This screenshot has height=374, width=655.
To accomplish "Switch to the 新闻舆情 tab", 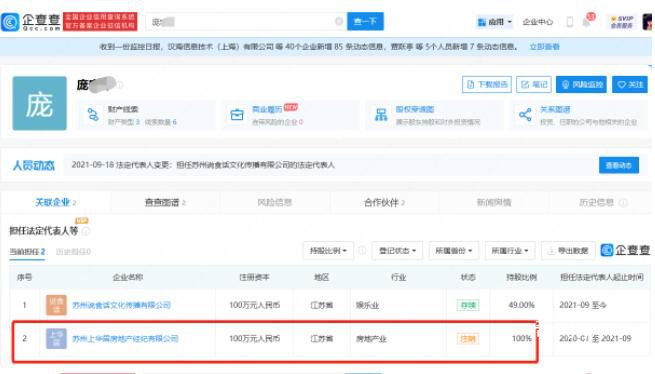I will coord(494,202).
